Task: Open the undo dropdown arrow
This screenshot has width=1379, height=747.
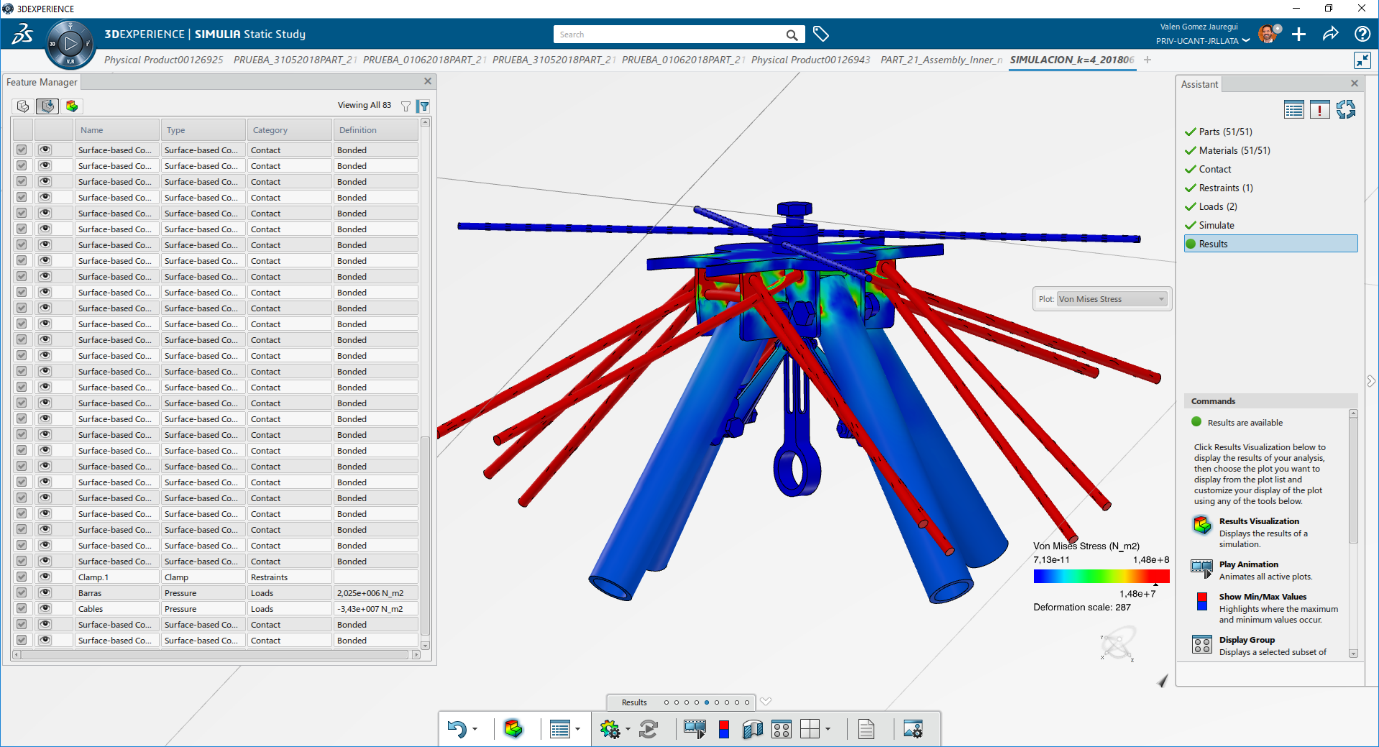Action: 475,730
